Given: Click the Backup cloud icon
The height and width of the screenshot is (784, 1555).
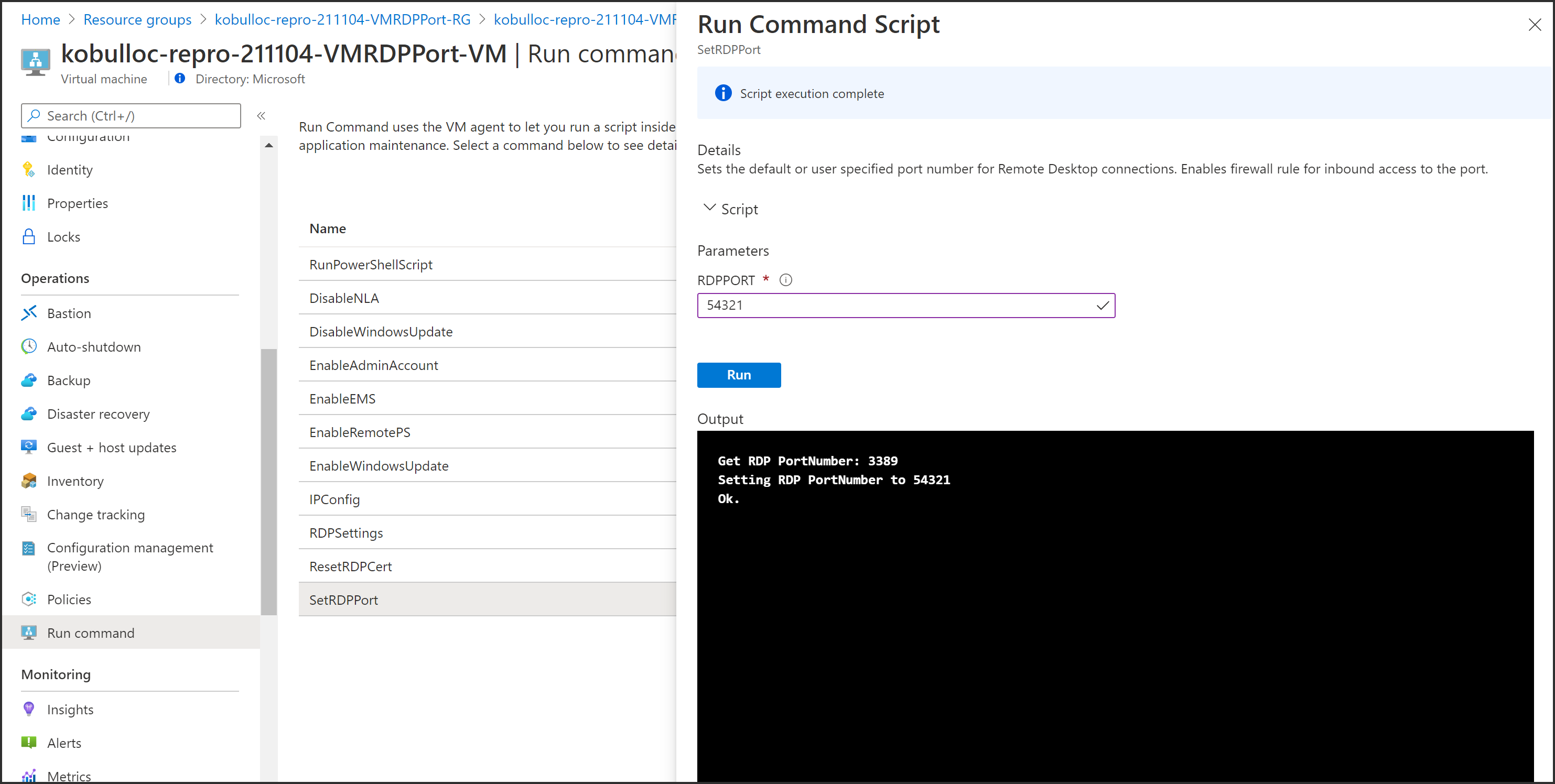Looking at the screenshot, I should (29, 380).
